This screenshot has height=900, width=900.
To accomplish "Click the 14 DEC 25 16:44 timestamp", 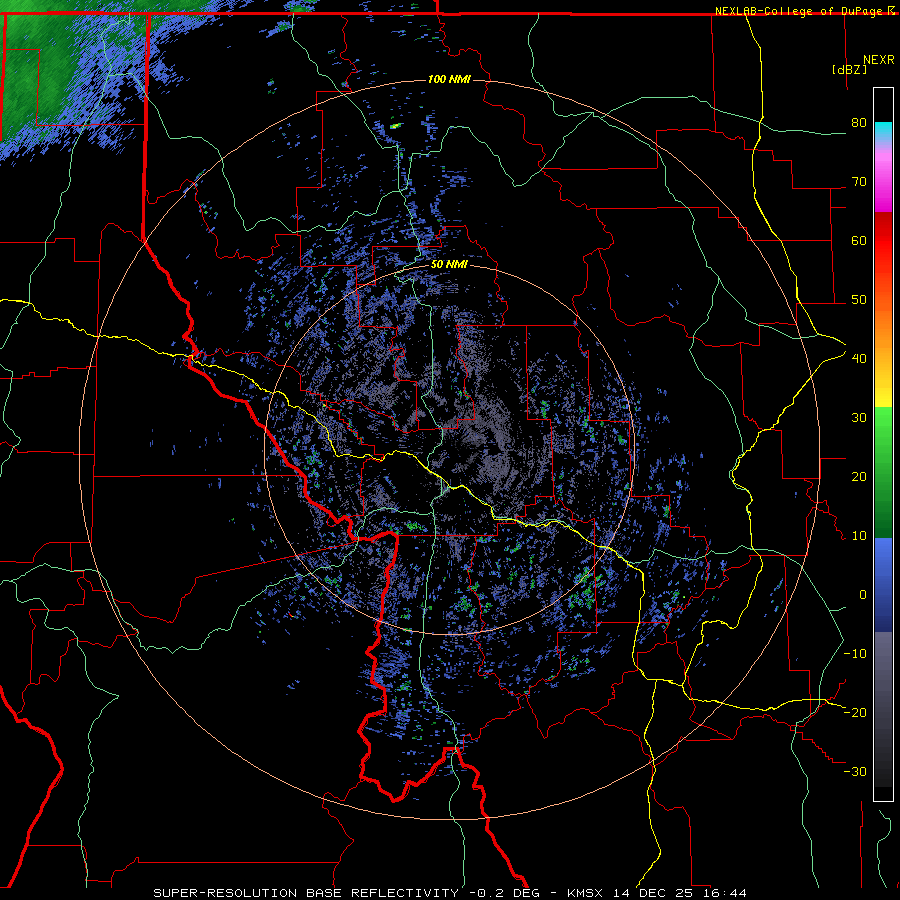I will click(x=680, y=893).
